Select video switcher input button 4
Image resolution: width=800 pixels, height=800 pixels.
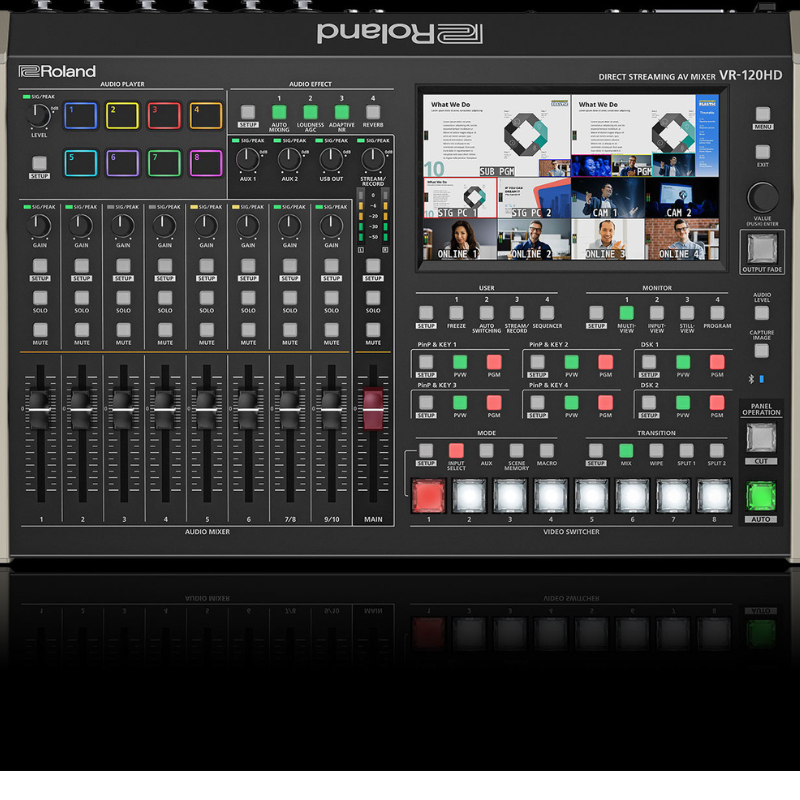point(549,494)
